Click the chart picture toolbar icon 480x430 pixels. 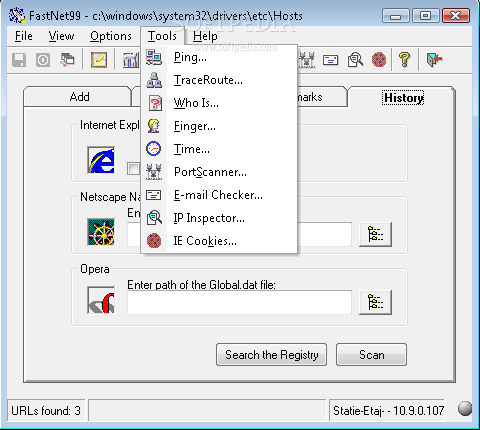click(99, 60)
